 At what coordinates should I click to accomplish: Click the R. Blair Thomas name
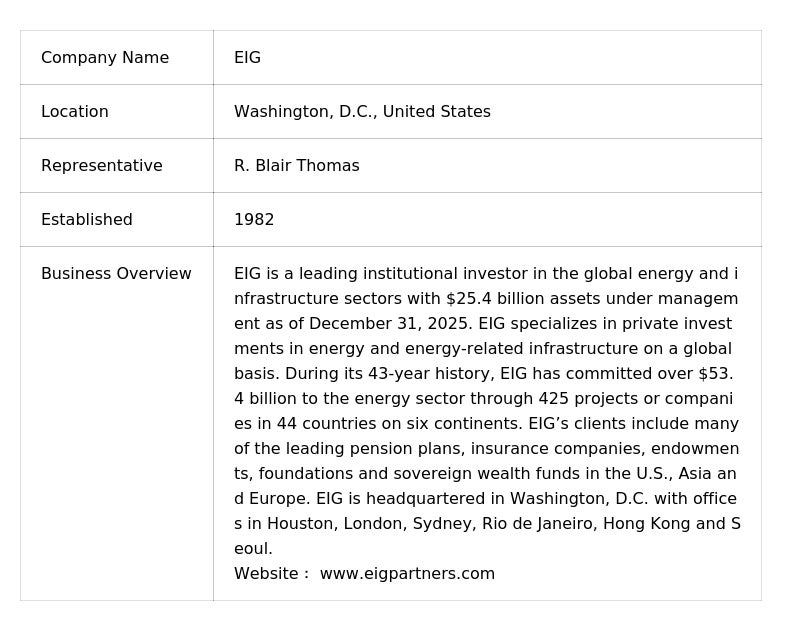(296, 166)
